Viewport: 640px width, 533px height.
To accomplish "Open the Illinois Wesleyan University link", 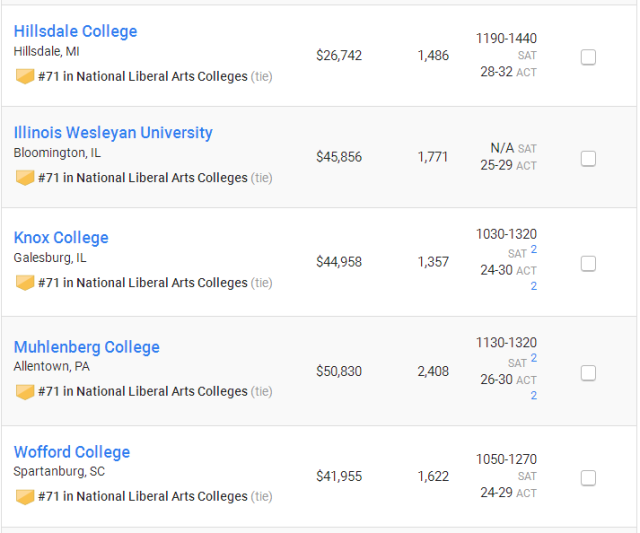I will pyautogui.click(x=113, y=133).
